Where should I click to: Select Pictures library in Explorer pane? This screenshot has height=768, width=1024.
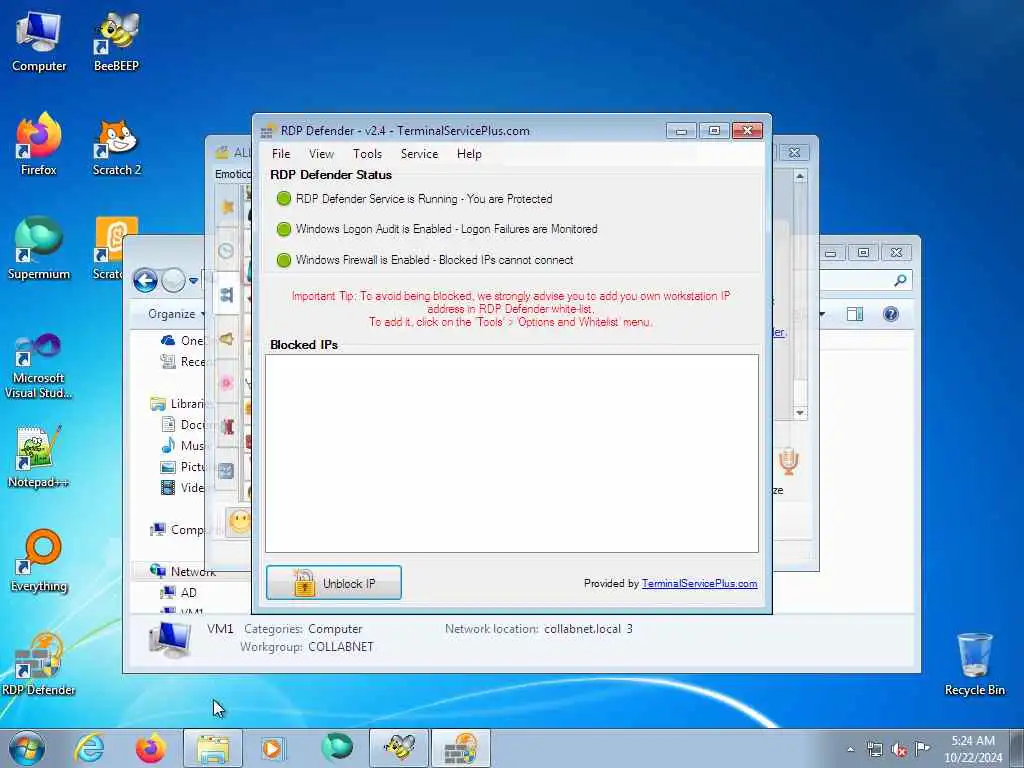(x=184, y=466)
